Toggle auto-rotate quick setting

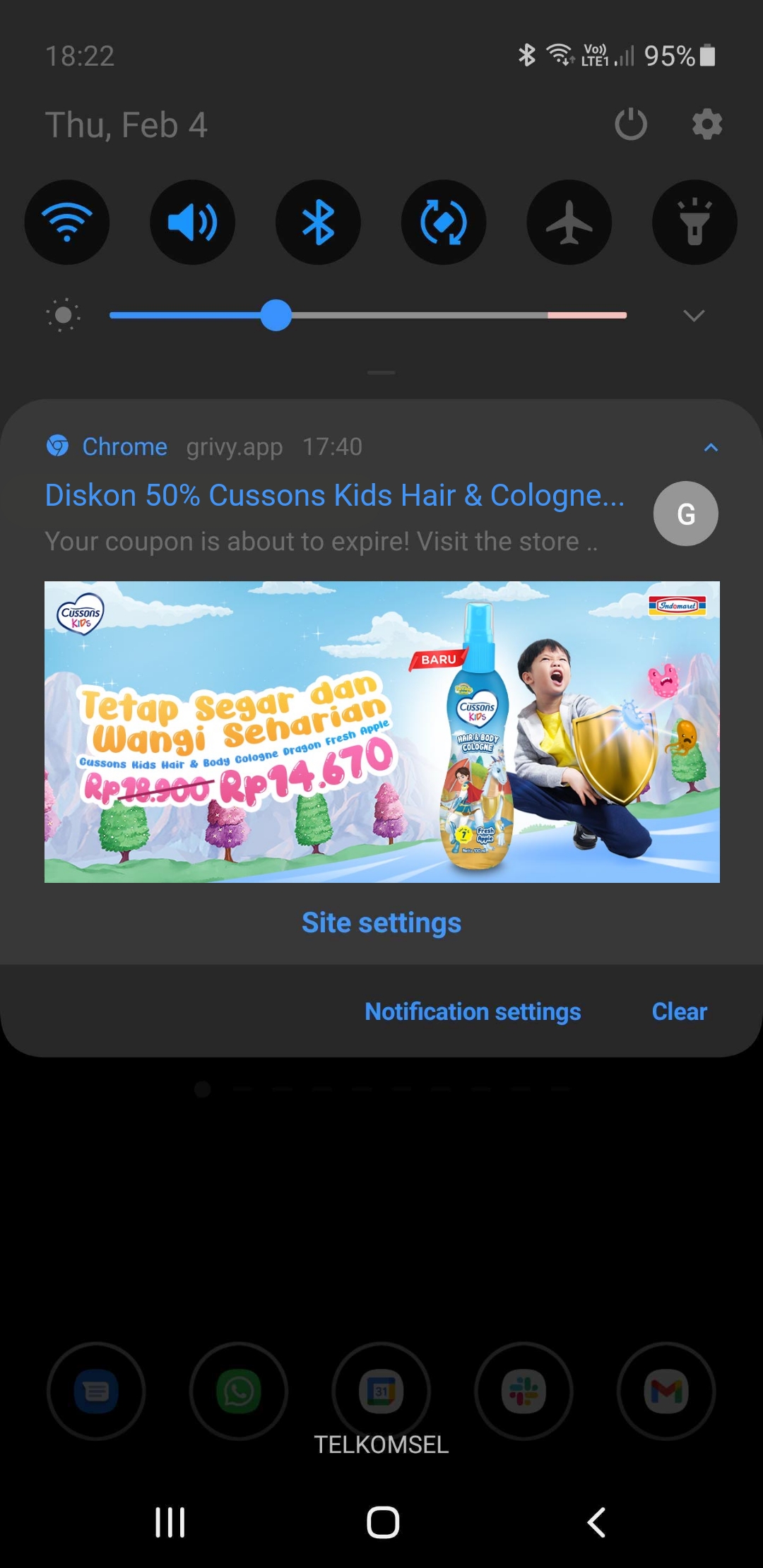(444, 222)
